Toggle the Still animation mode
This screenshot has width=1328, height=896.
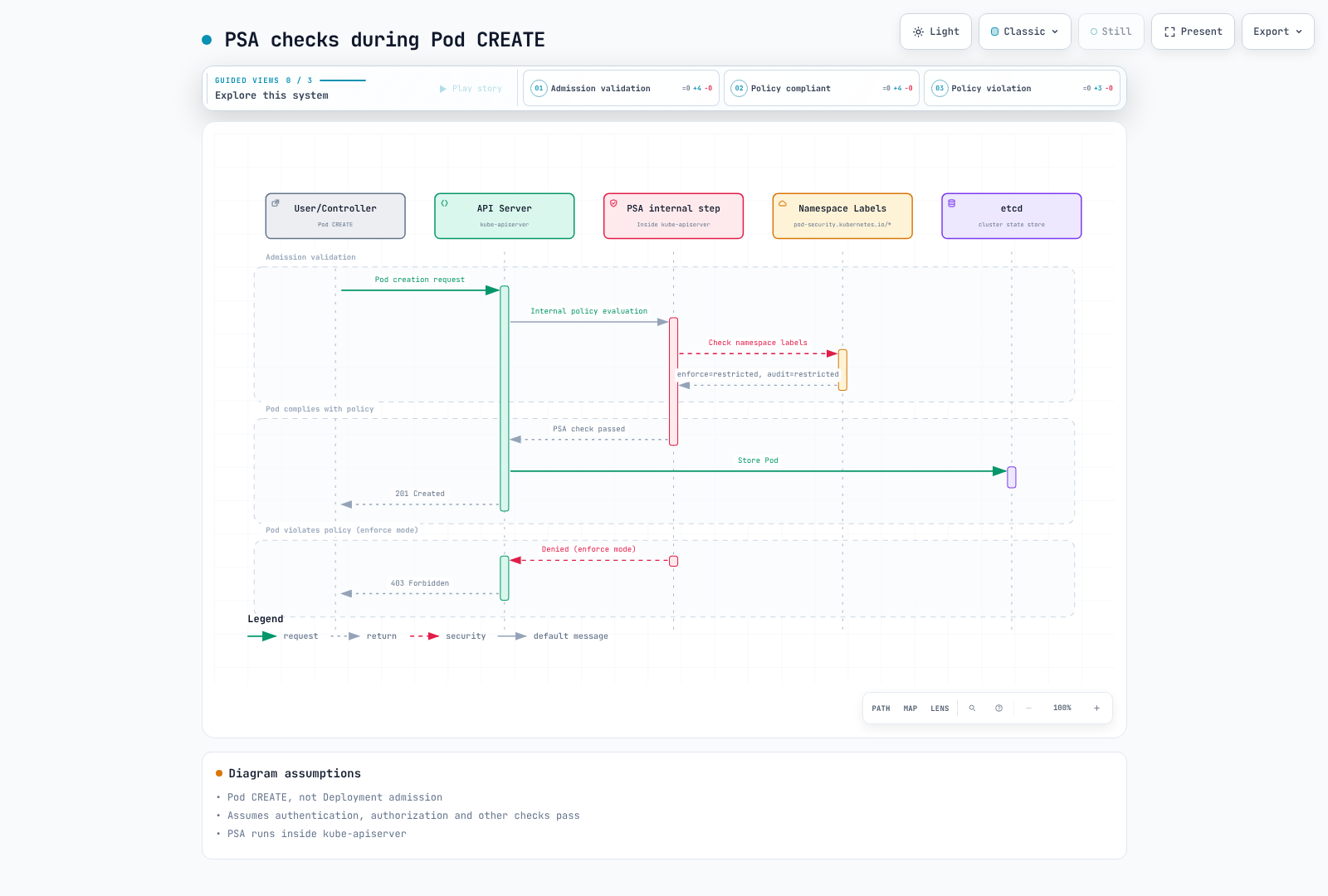[x=1111, y=32]
